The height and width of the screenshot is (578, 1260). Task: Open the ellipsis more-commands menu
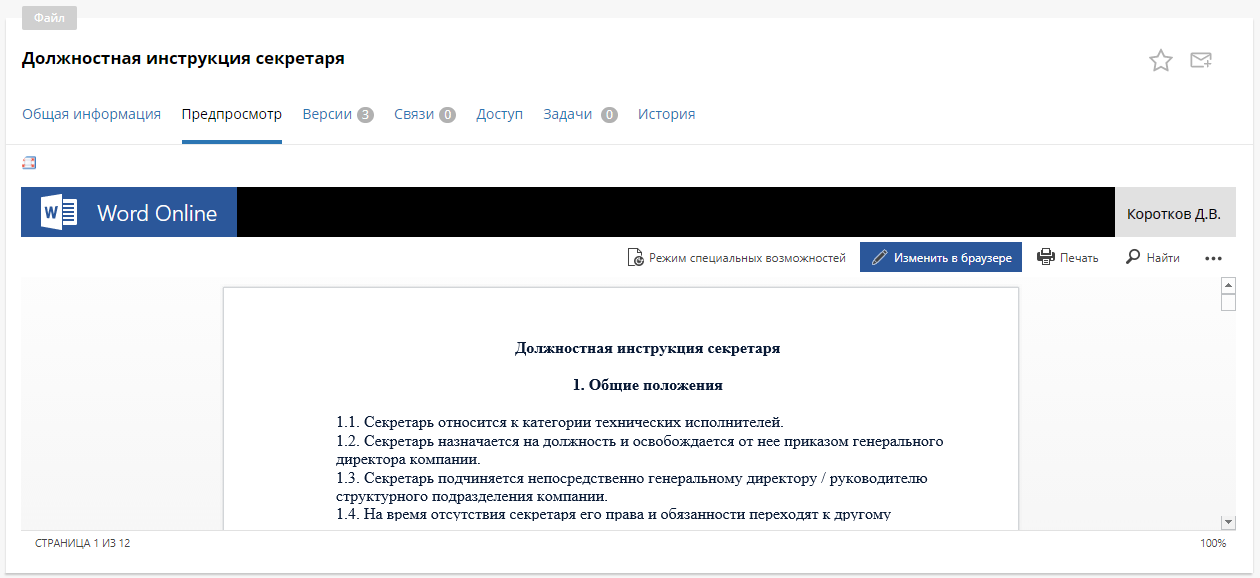1213,258
